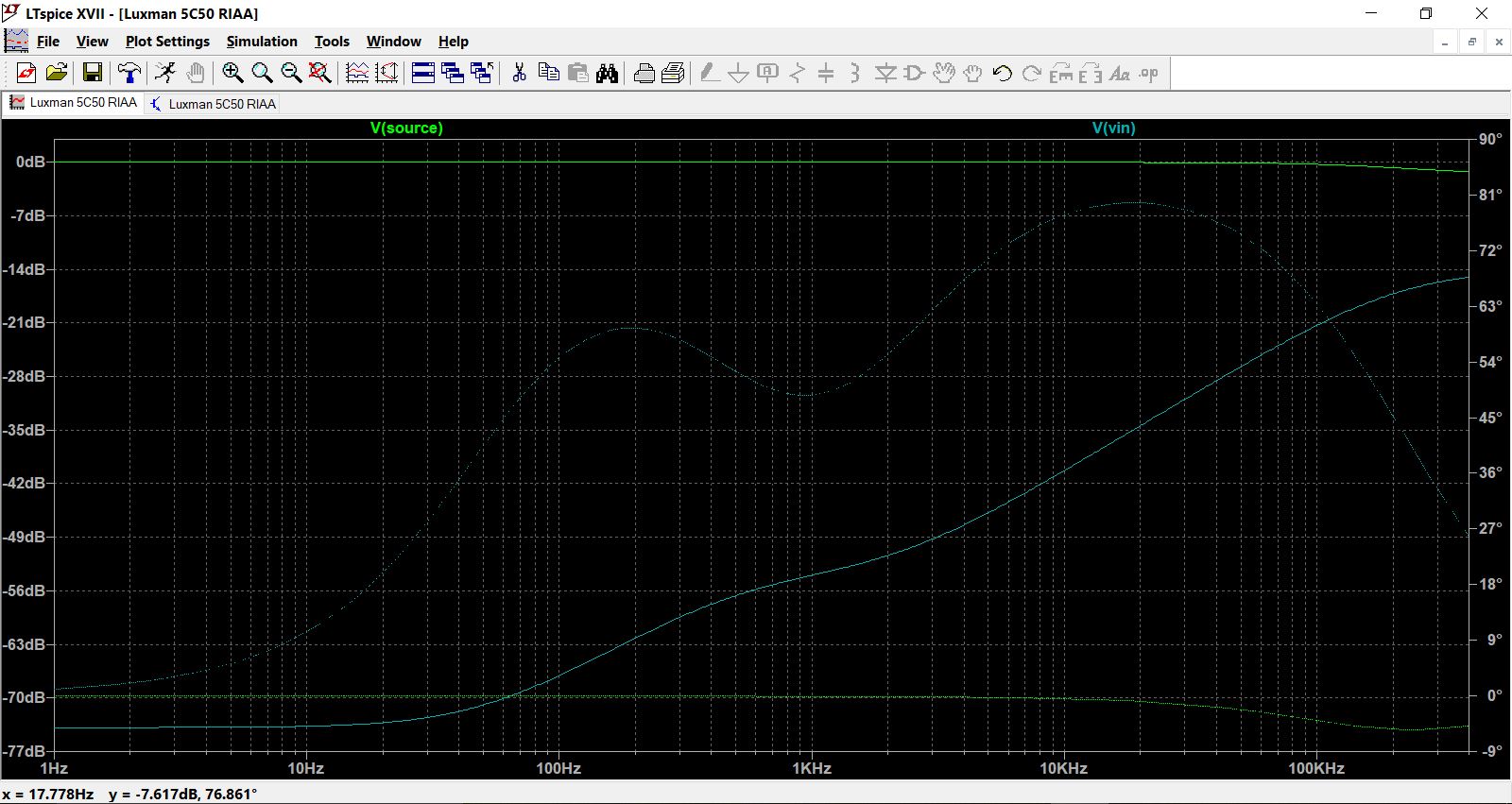This screenshot has height=804, width=1512.
Task: Open the Help menu
Action: [x=454, y=42]
